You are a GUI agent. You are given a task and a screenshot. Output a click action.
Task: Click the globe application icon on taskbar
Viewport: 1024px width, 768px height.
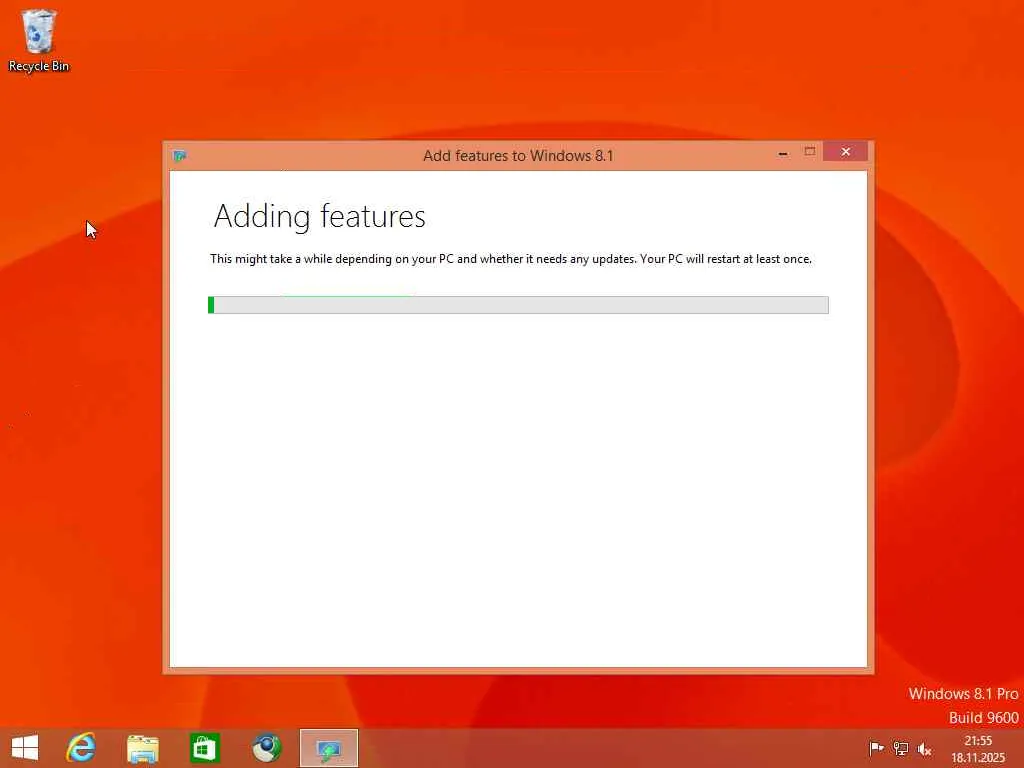click(266, 748)
